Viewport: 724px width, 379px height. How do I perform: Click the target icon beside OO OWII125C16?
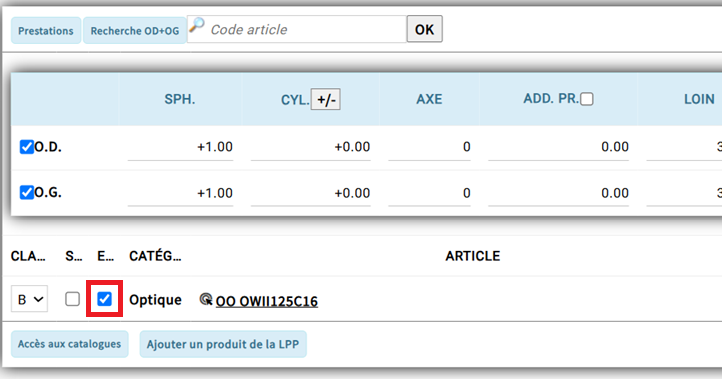pos(206,300)
